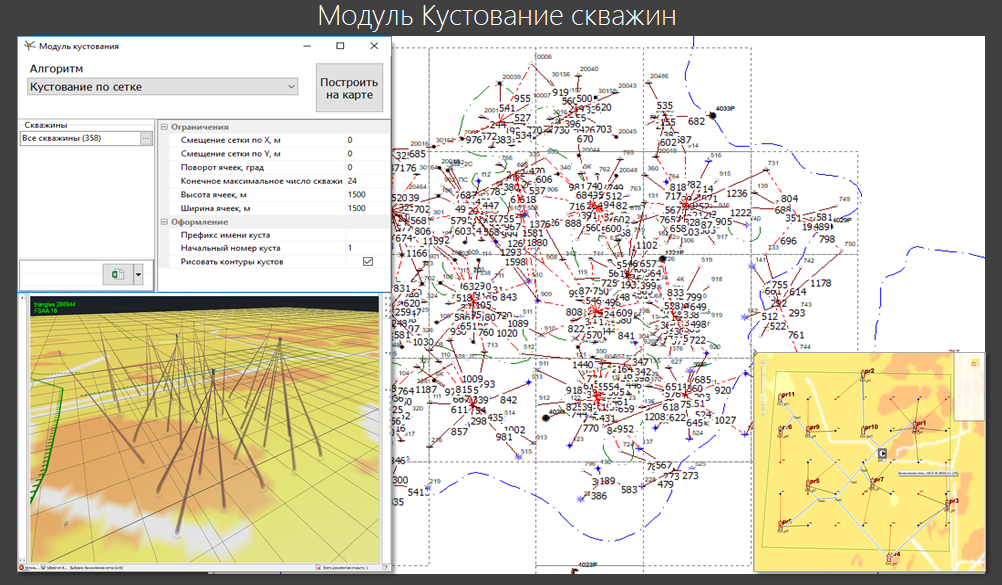Viewport: 1002px width, 585px height.
Task: Select the pr9 well pad icon in inset map
Action: [x=808, y=431]
